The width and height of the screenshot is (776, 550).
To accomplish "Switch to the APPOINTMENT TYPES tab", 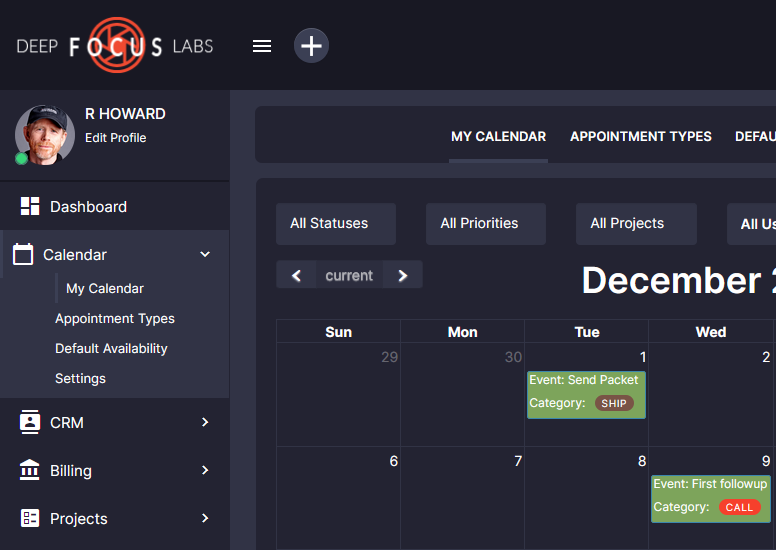I will point(640,136).
